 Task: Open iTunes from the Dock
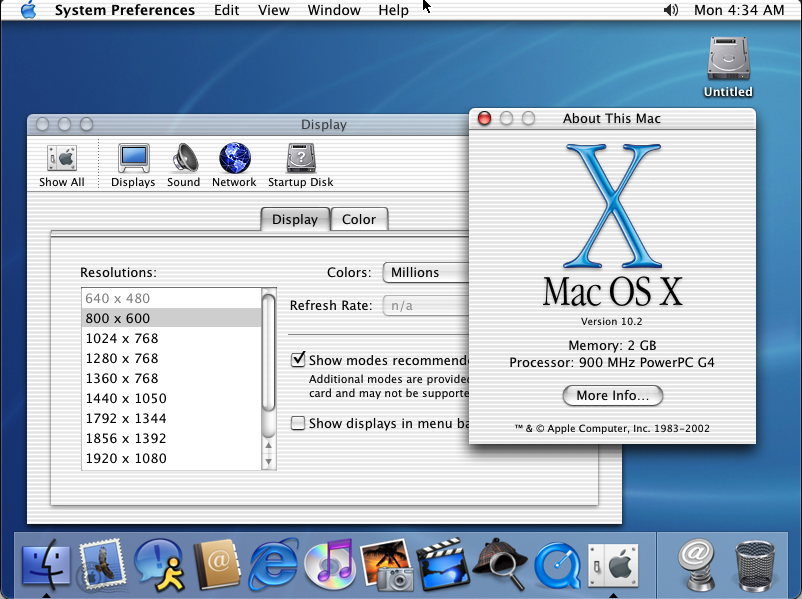[x=330, y=565]
